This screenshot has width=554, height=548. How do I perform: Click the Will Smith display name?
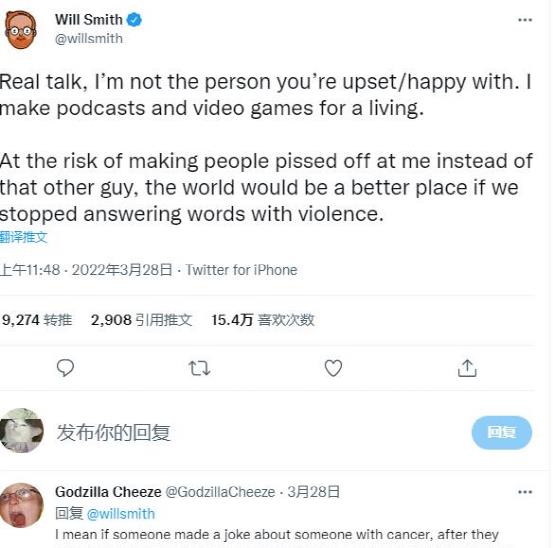click(x=89, y=19)
